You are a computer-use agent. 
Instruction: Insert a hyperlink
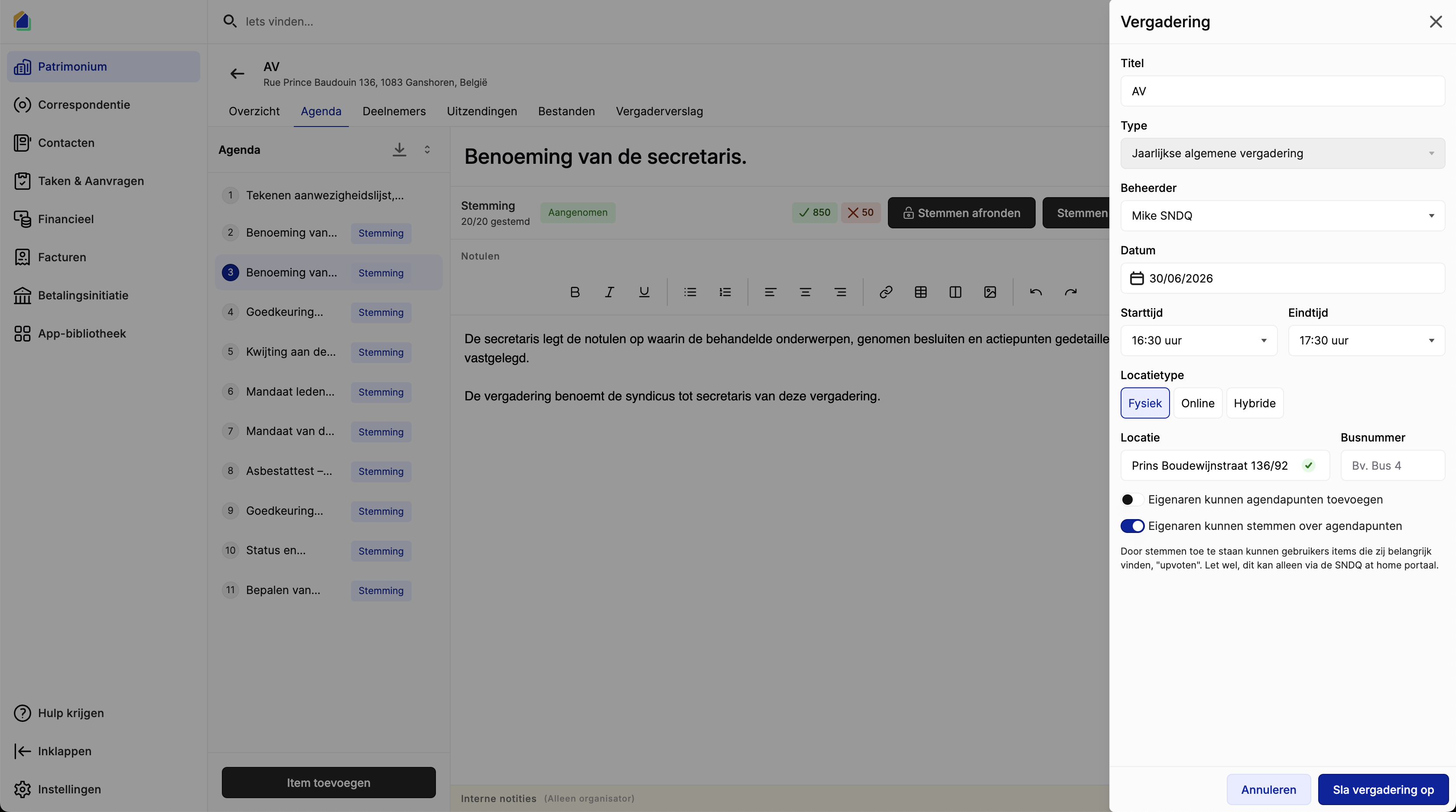886,292
